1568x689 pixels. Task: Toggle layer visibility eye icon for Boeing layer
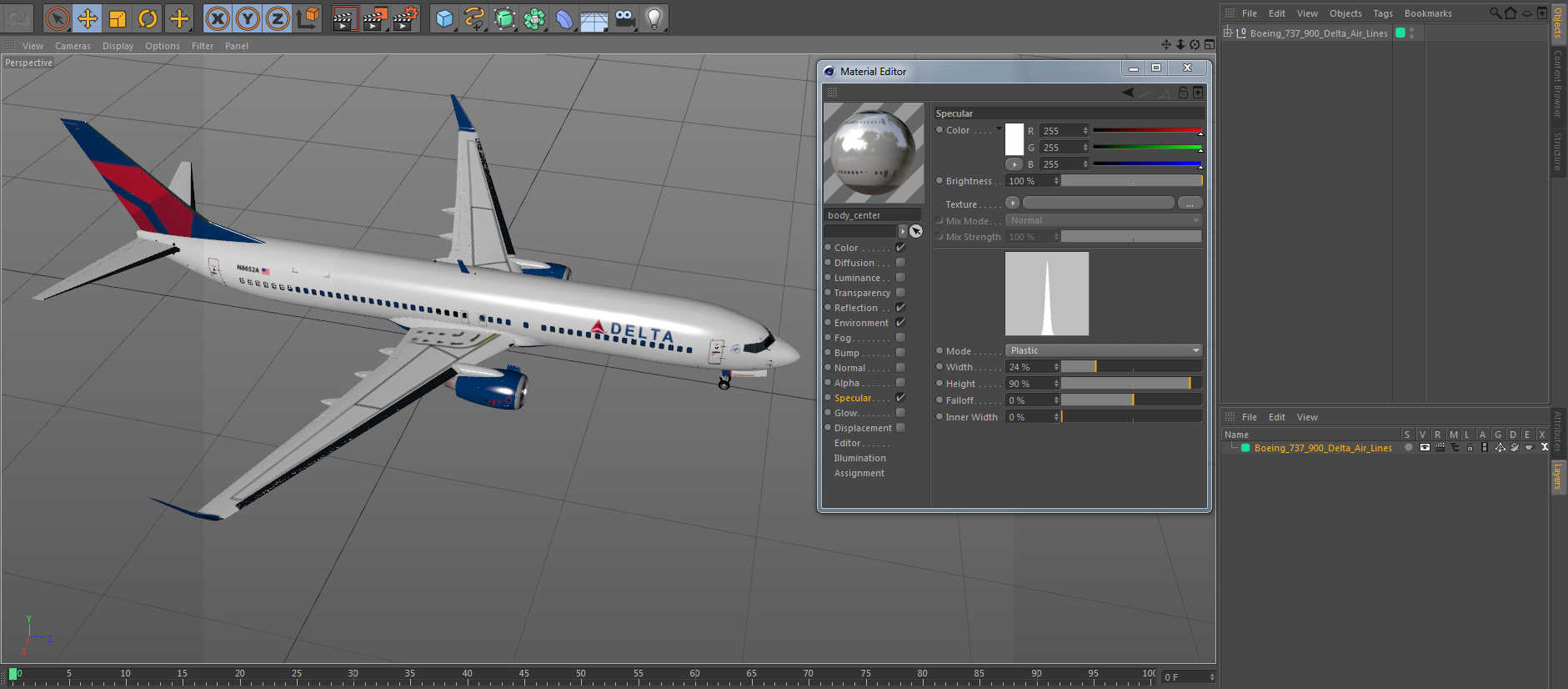[1425, 448]
